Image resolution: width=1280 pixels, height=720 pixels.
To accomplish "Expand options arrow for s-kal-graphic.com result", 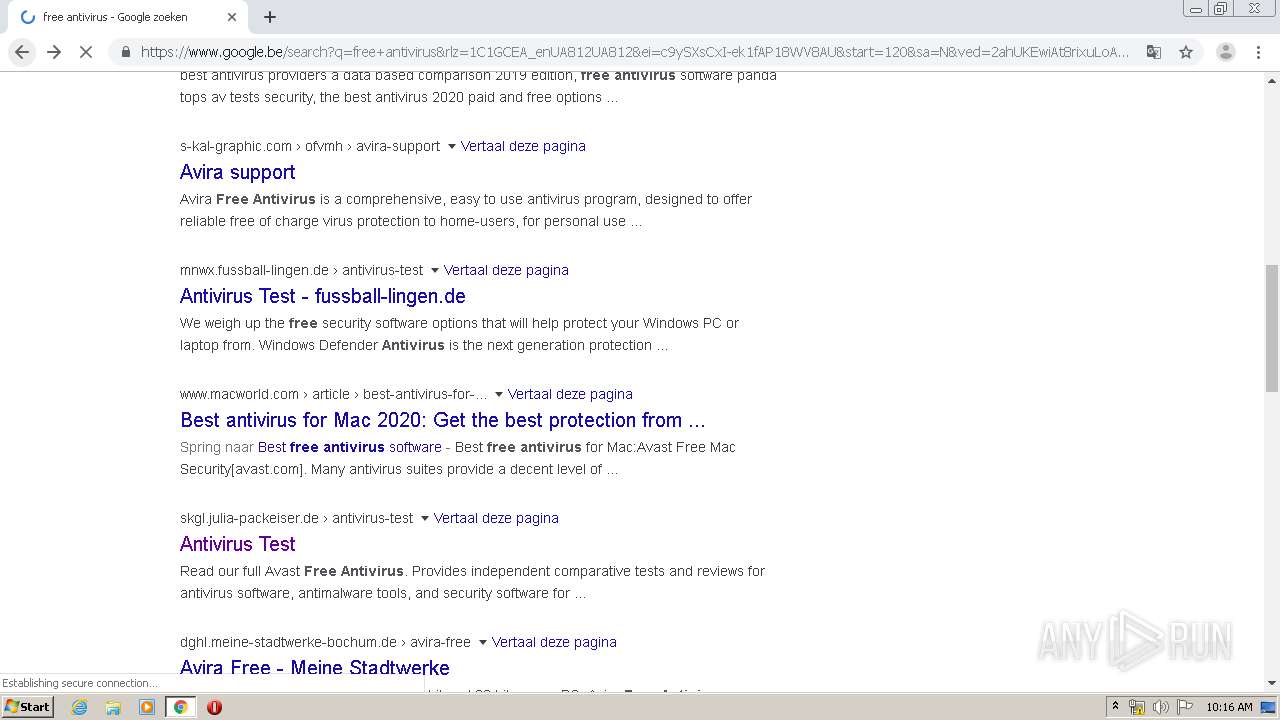I will point(451,146).
